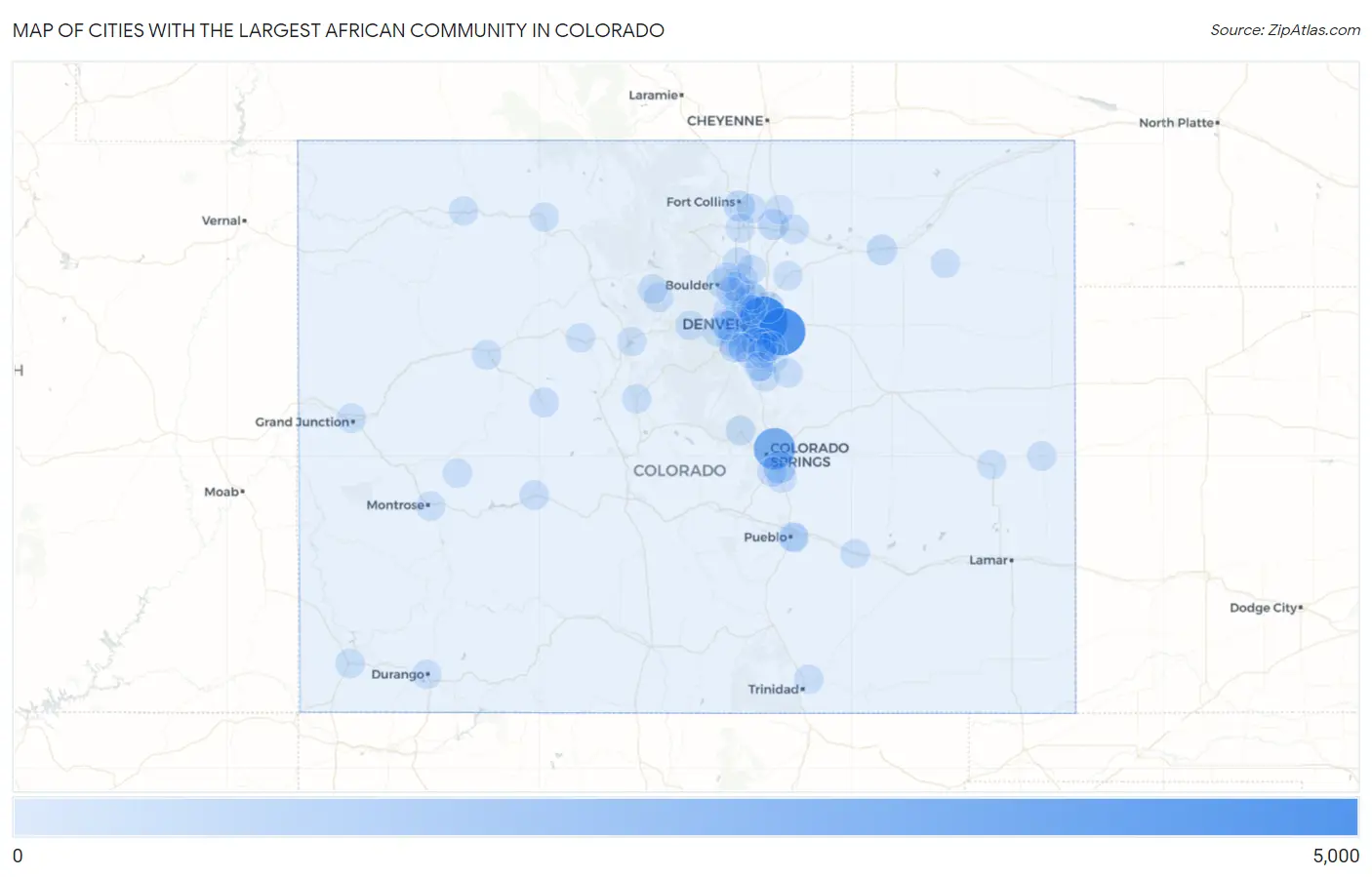1372x877 pixels.
Task: Click the Montrose bubble marker
Action: pyautogui.click(x=430, y=505)
